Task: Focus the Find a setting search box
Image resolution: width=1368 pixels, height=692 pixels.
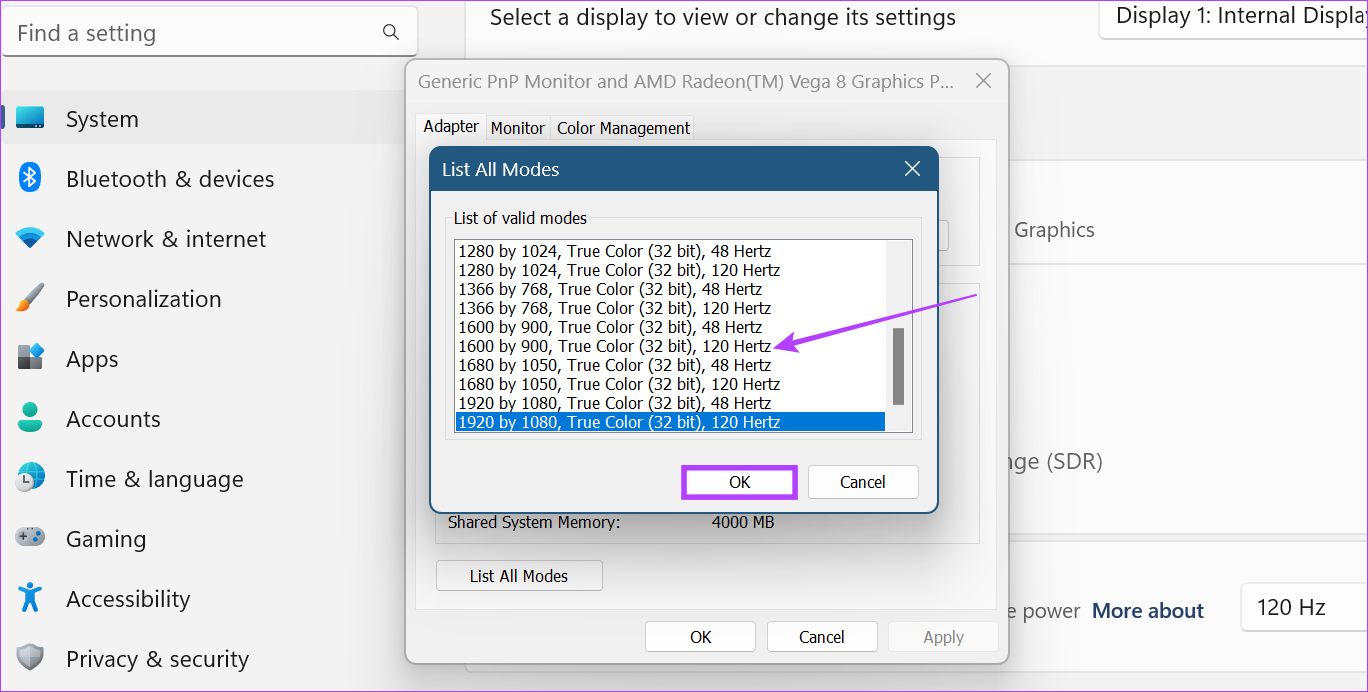Action: click(210, 33)
